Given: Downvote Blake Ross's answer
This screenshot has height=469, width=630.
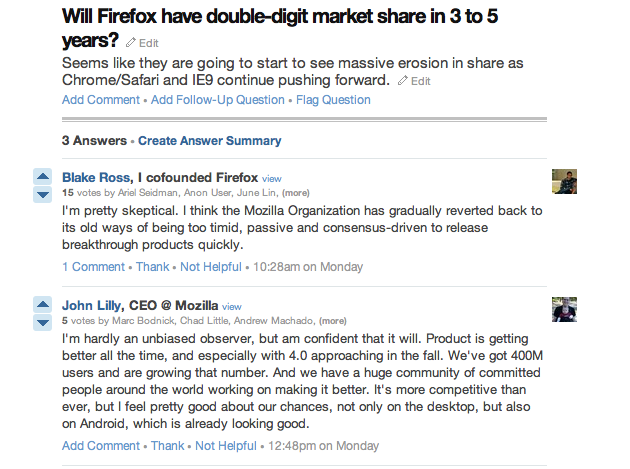Looking at the screenshot, I should 43,194.
